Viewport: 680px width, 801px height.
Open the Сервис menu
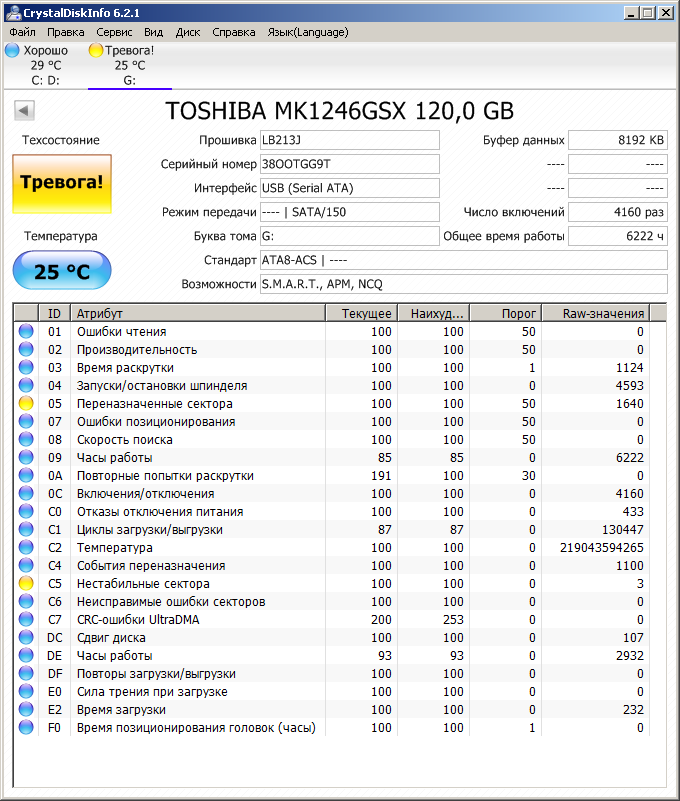tap(114, 32)
